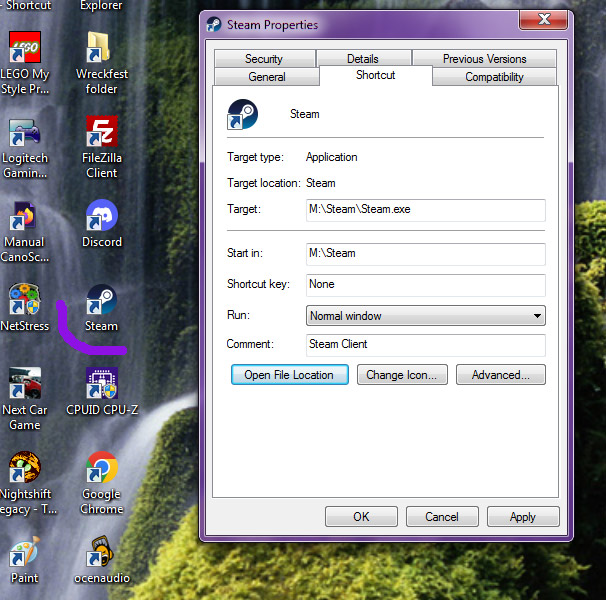This screenshot has width=606, height=600.
Task: Click the Target location value Steam
Action: tap(321, 183)
